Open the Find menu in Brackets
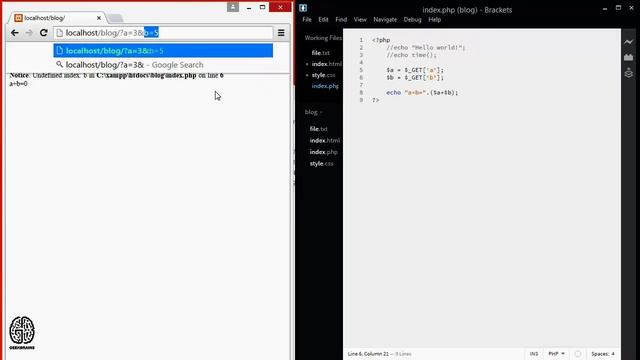Viewport: 640px width, 360px height. 341,20
